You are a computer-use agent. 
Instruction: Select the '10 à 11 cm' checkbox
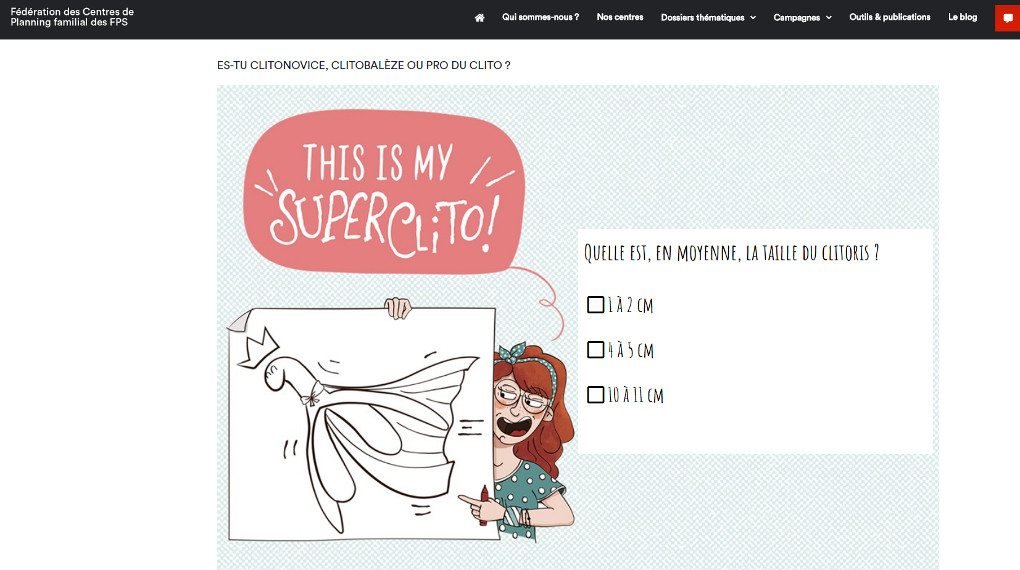[595, 394]
